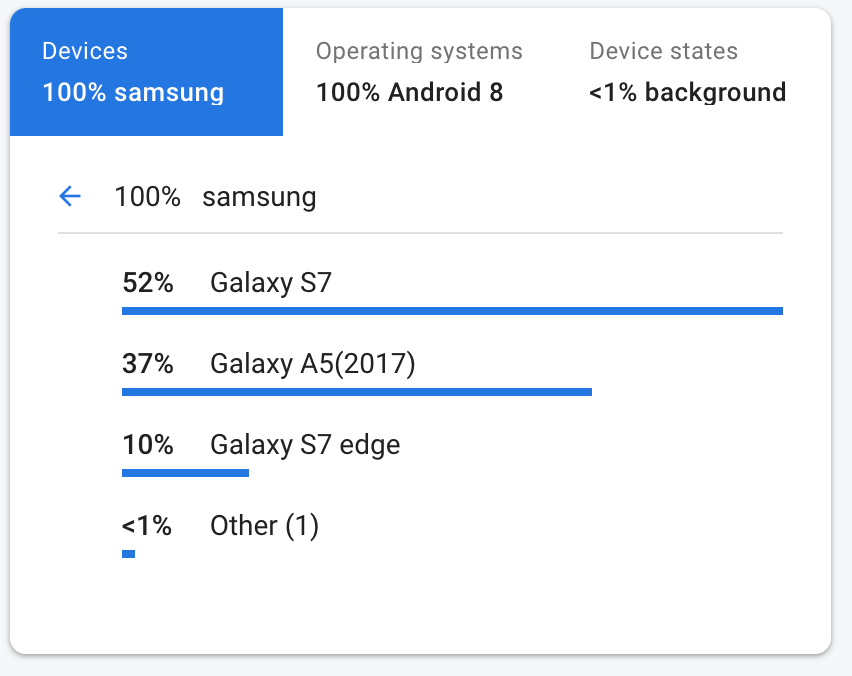
Task: Switch to the Operating systems tab
Action: pos(419,52)
